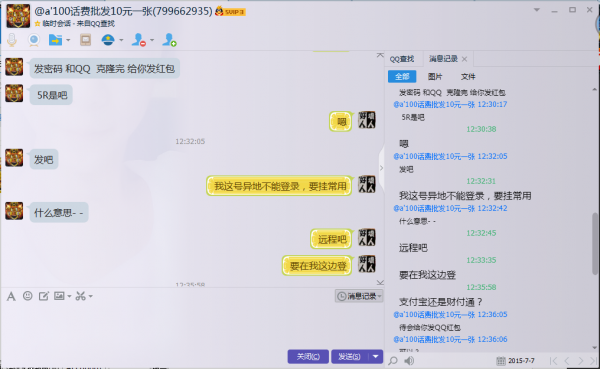Collapse side panel with middle arrow
The image size is (600, 369).
pos(381,168)
